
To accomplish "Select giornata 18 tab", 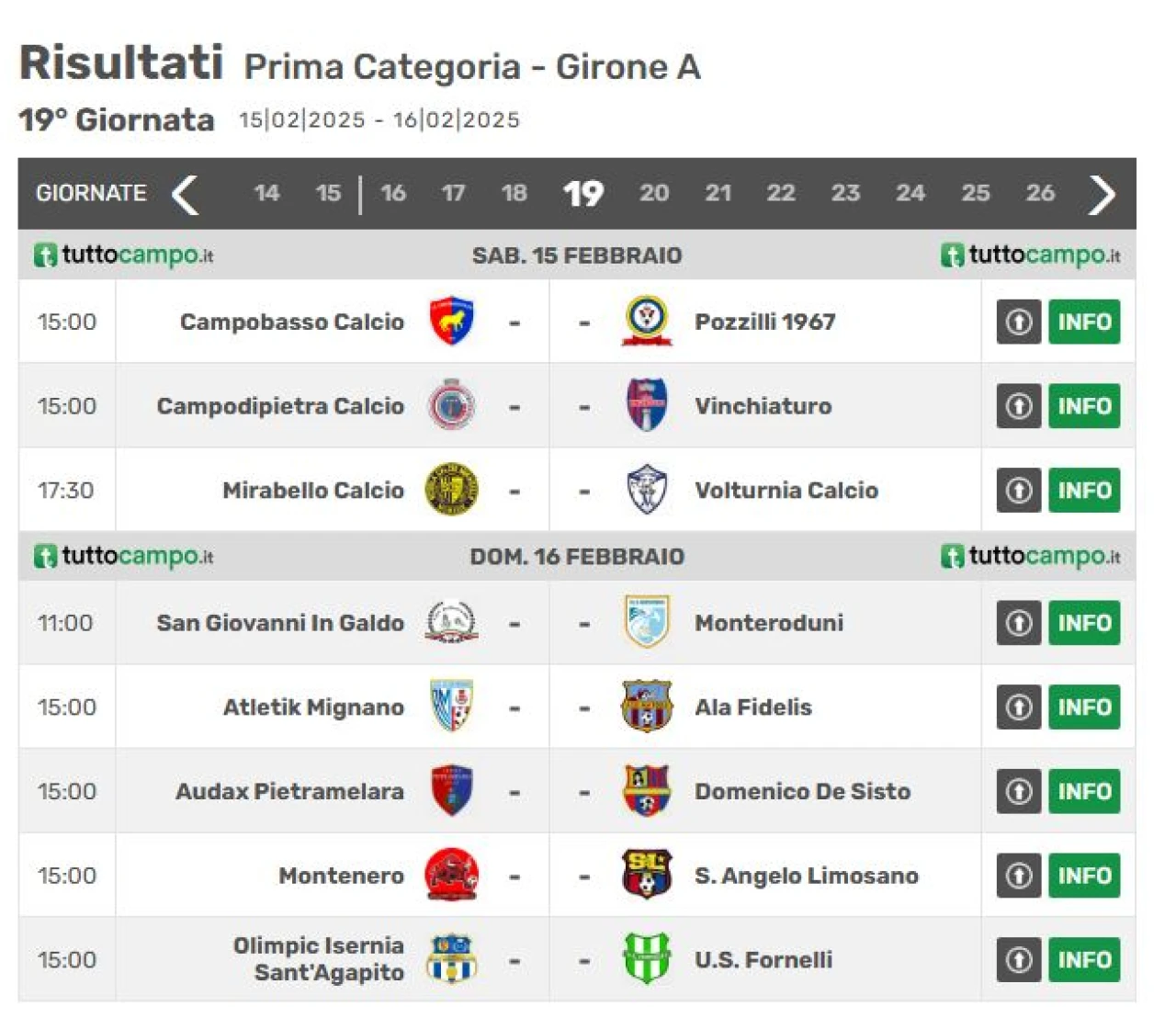I will [514, 193].
